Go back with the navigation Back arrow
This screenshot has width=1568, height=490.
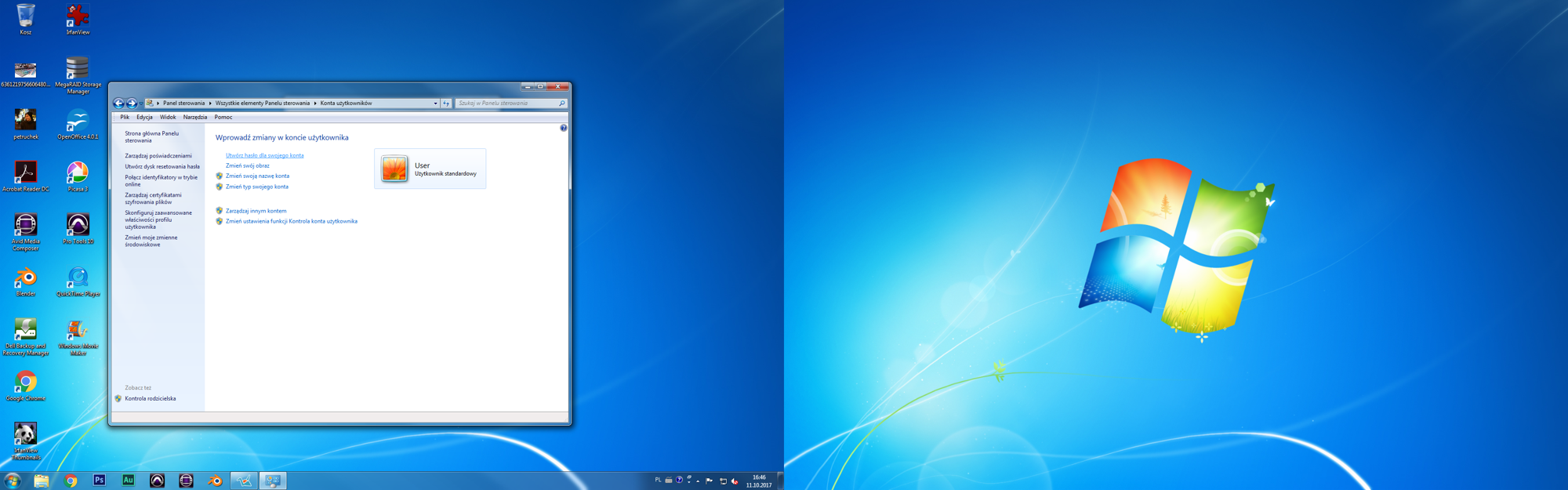118,103
